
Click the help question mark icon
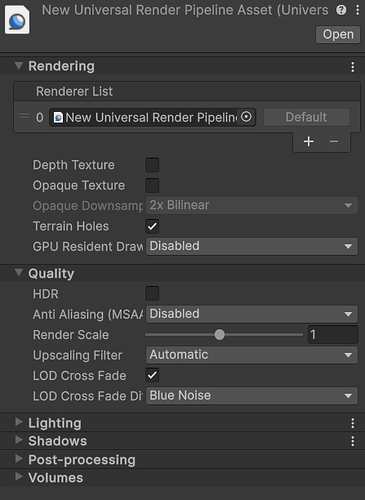tap(341, 10)
